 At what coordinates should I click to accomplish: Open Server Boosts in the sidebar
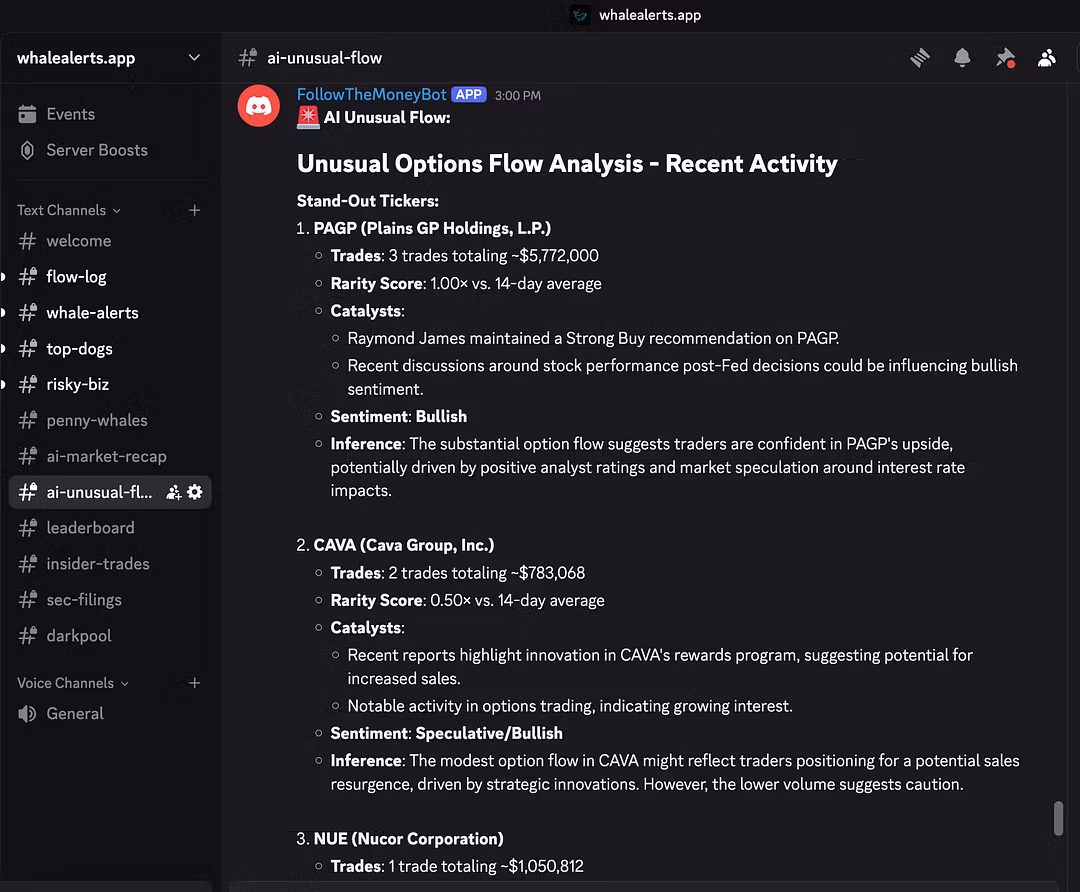96,150
